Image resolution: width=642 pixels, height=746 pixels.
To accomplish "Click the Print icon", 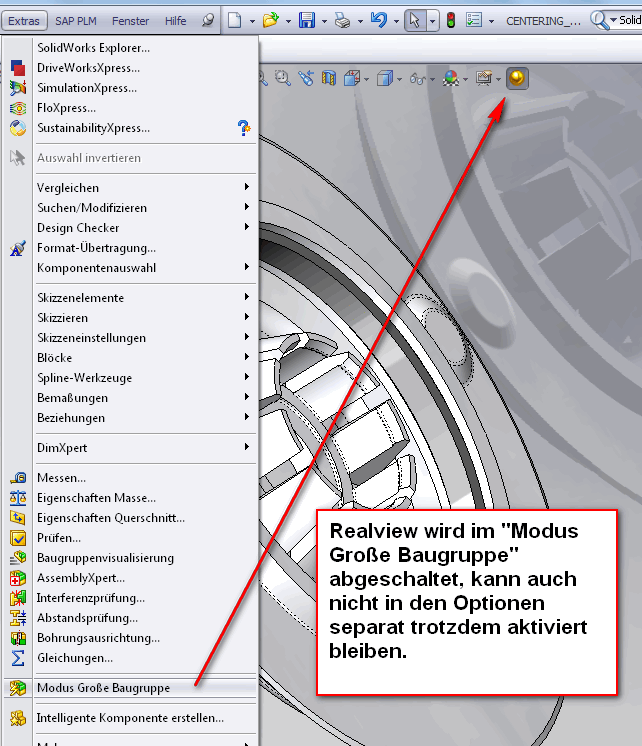I will point(342,20).
